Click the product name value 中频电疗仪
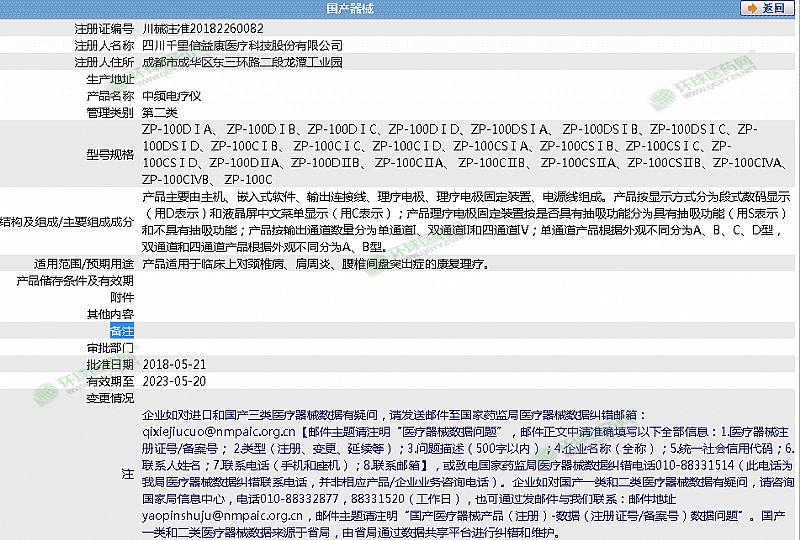 coord(173,96)
